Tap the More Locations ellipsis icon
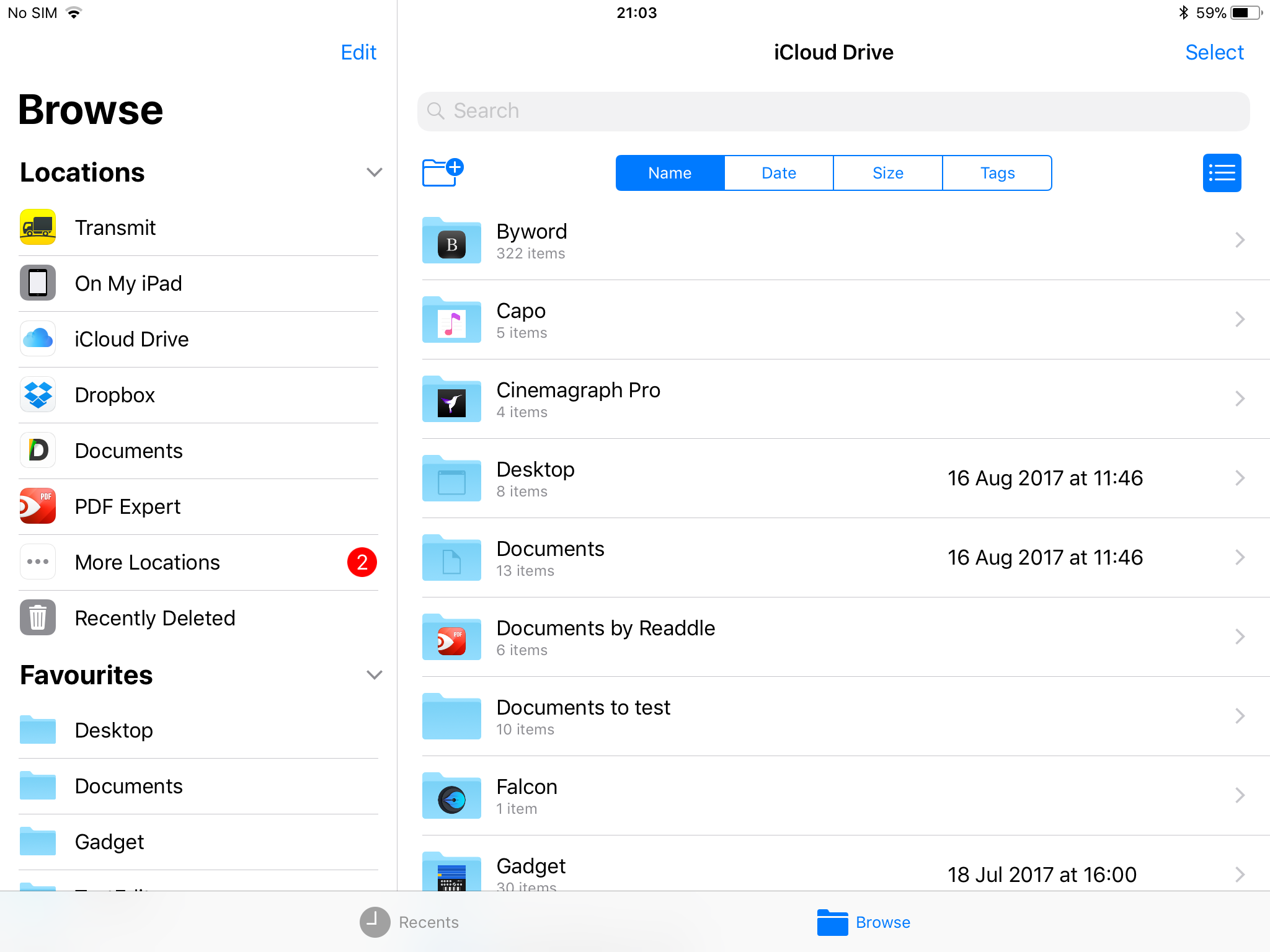The width and height of the screenshot is (1270, 952). (38, 562)
